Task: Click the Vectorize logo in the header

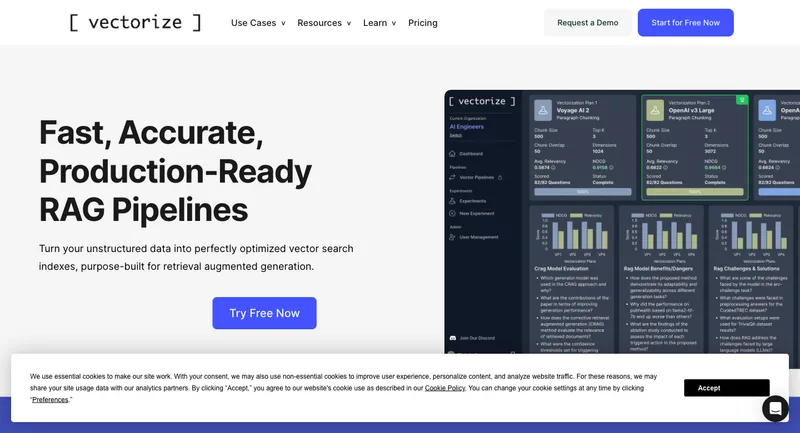Action: [135, 22]
